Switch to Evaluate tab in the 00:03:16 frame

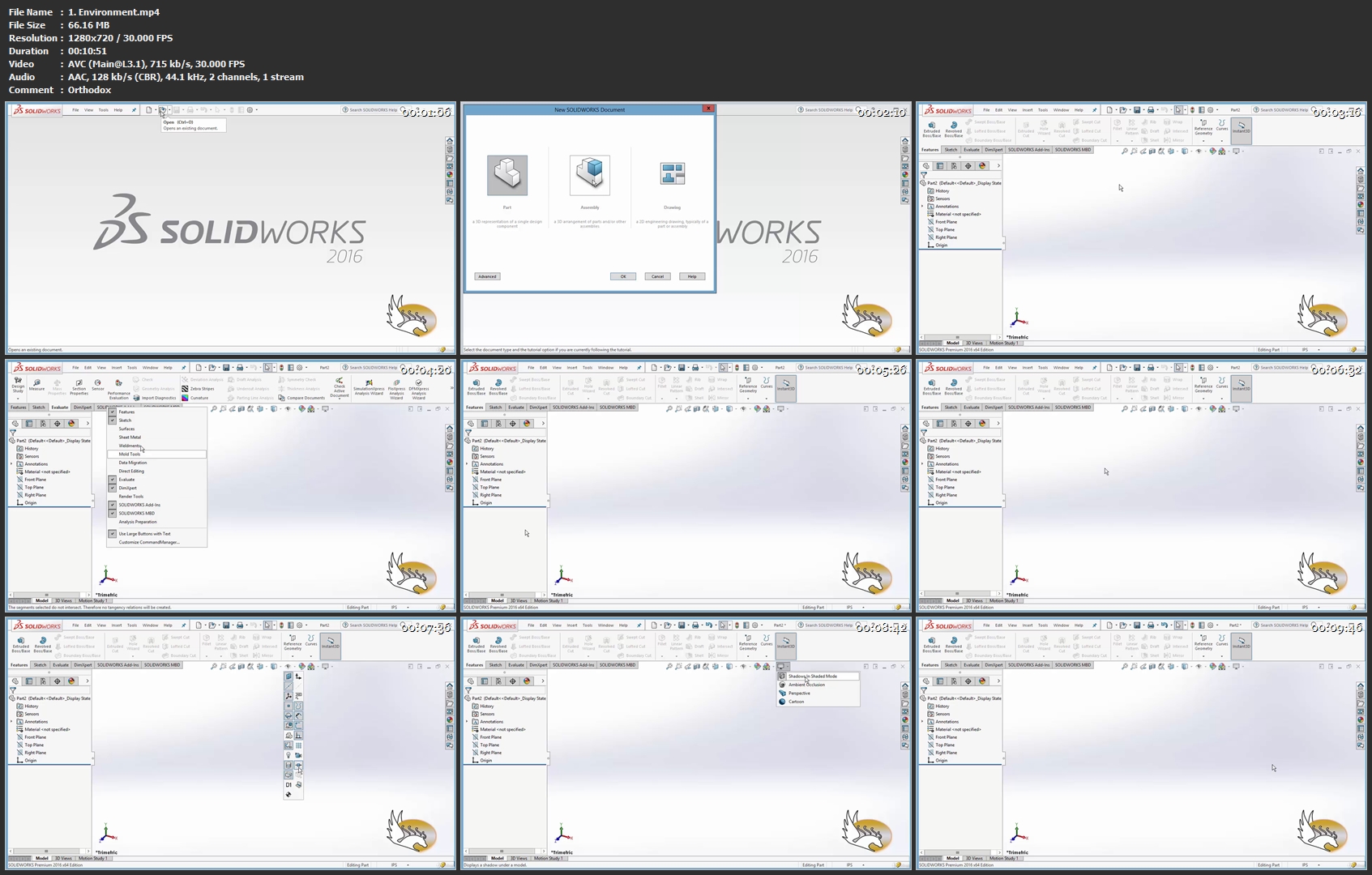pyautogui.click(x=971, y=150)
